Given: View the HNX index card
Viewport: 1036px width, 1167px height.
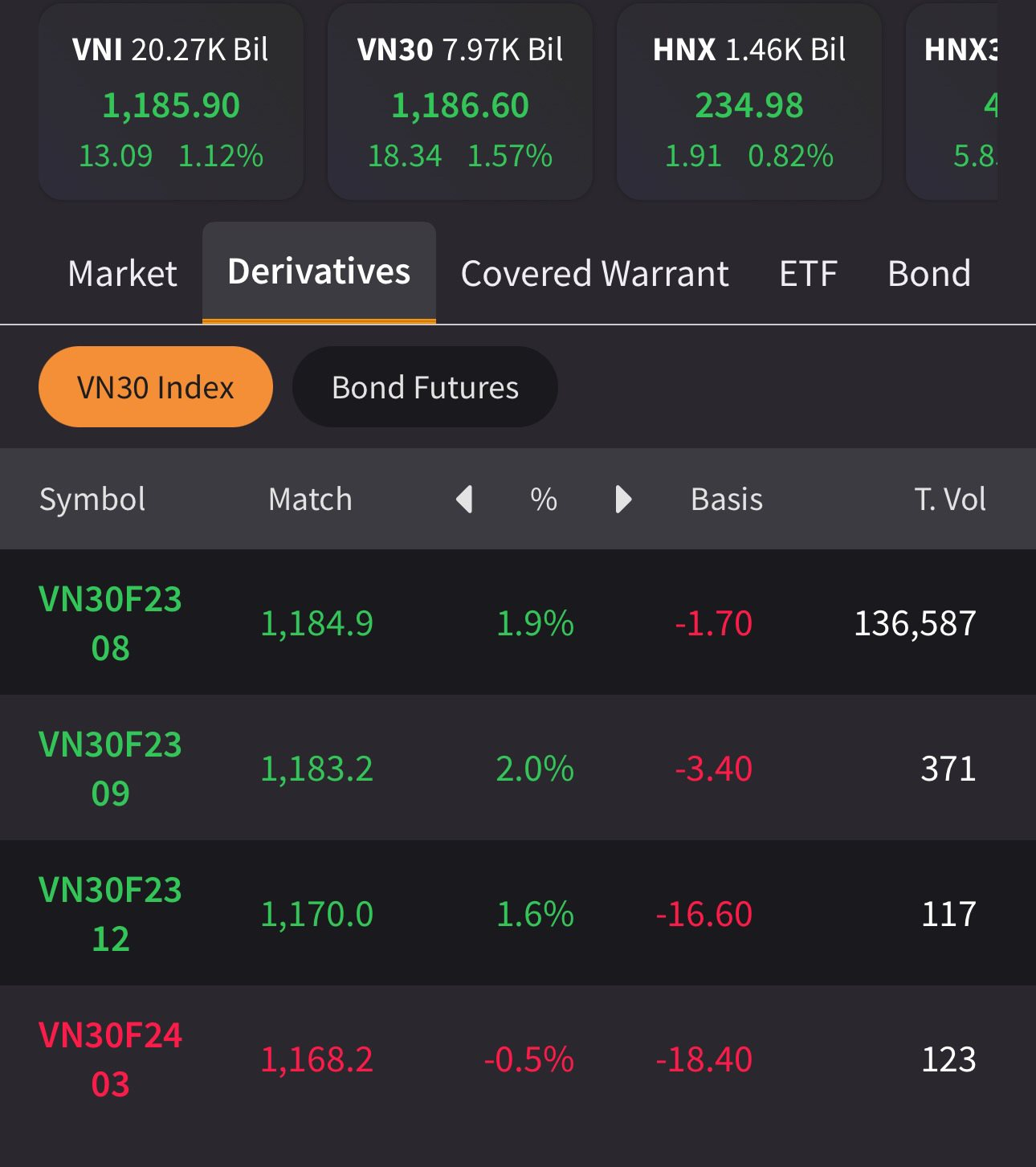Looking at the screenshot, I should click(x=749, y=103).
